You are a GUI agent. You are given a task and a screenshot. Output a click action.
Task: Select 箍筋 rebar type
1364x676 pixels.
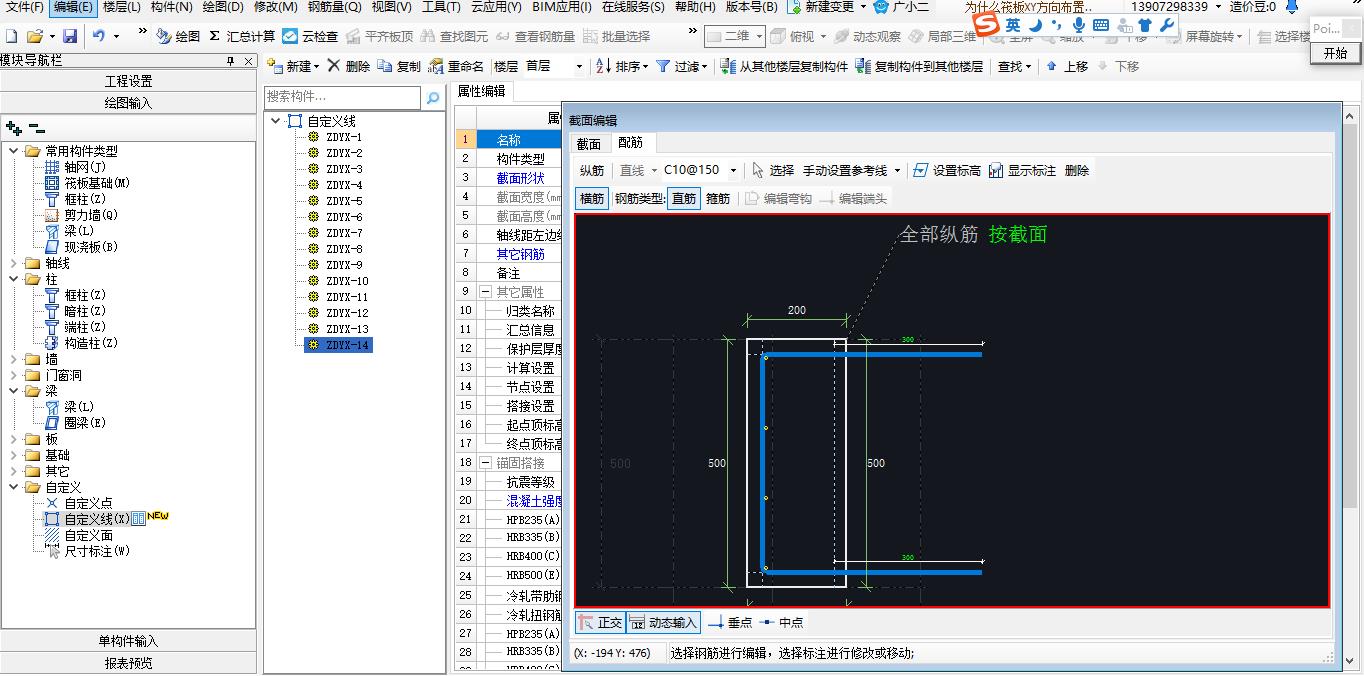pyautogui.click(x=718, y=198)
